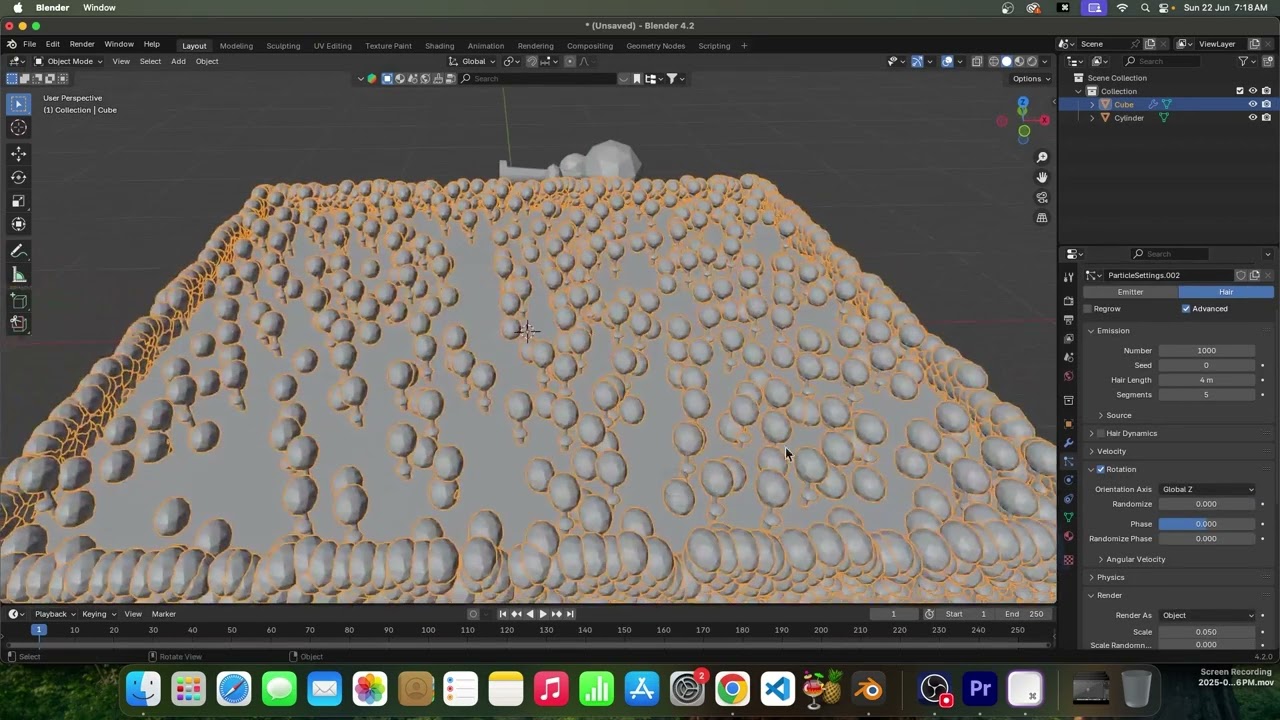Screen dimensions: 1280x720
Task: Disable the Advanced checkbox
Action: [1186, 309]
